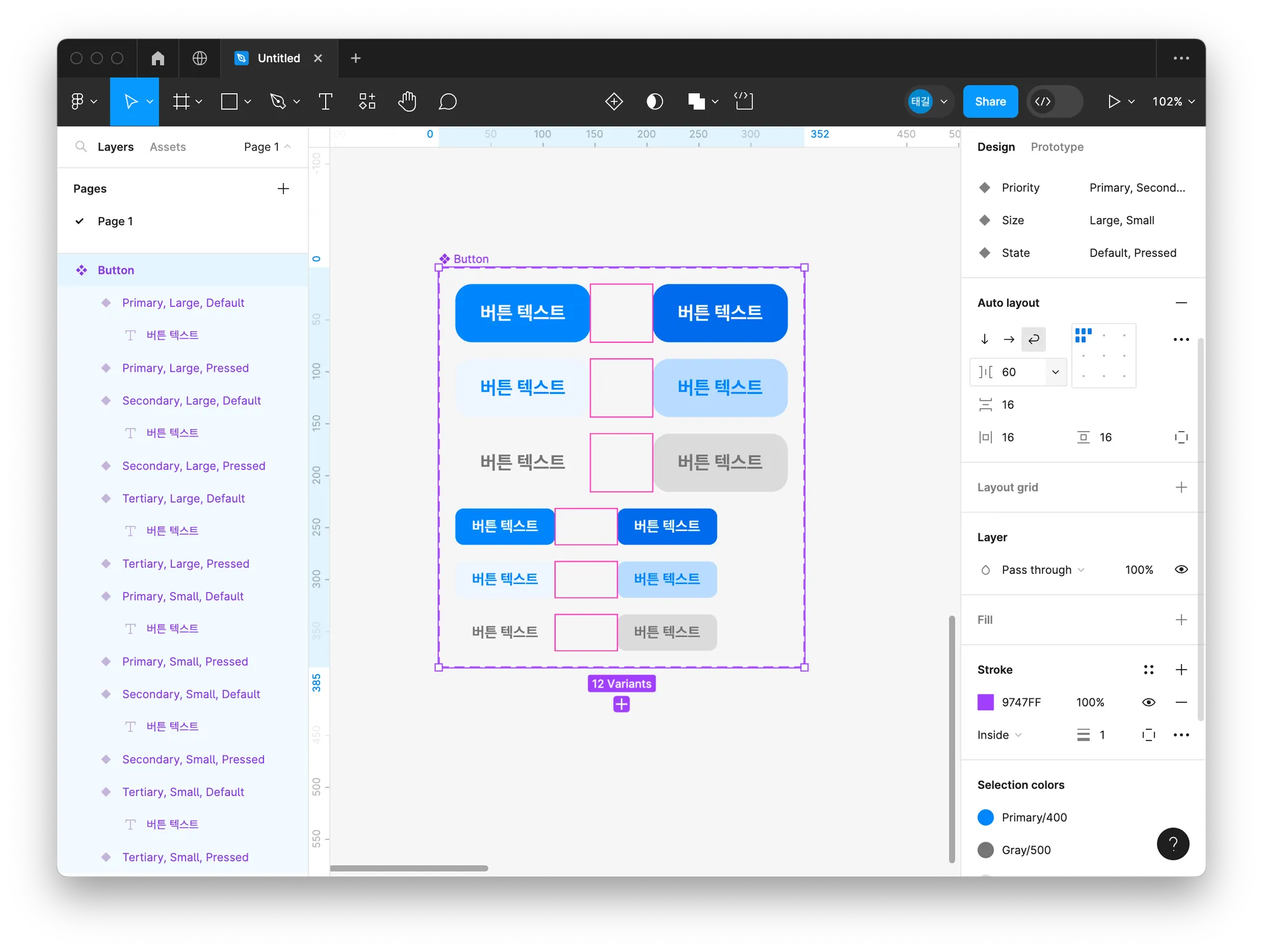Viewport: 1263px width, 952px height.
Task: Select the Frame tool
Action: click(181, 102)
